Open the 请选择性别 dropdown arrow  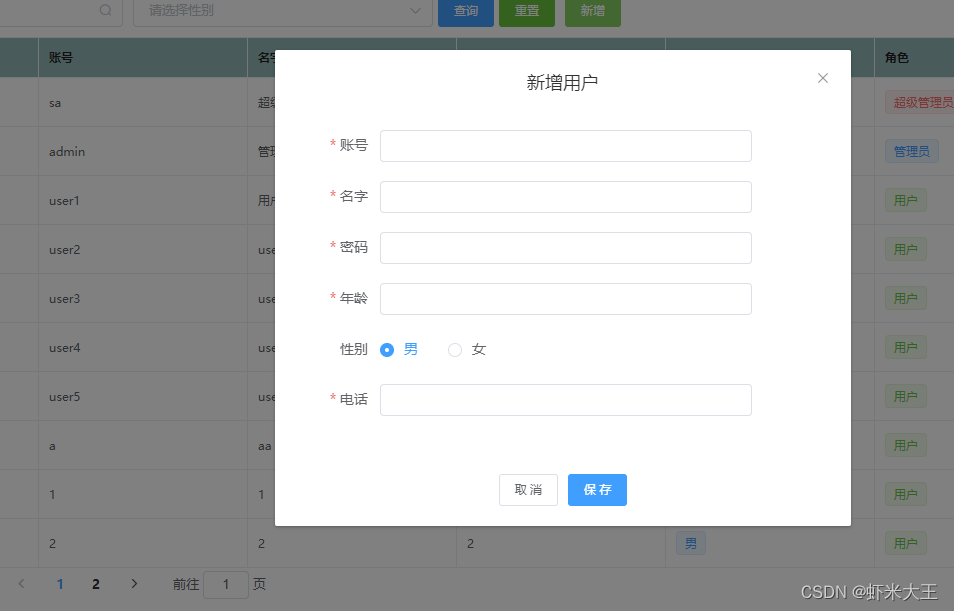[x=416, y=10]
